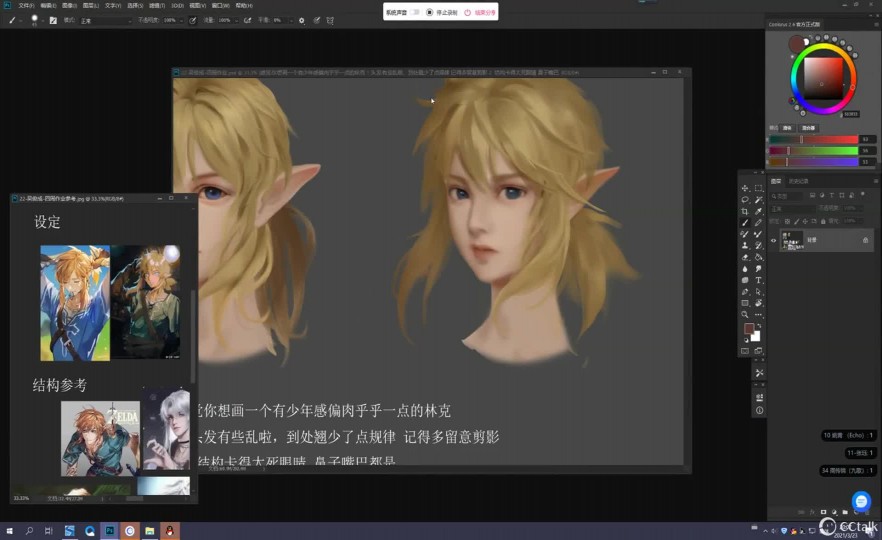Toggle the 系统声音 switch
The height and width of the screenshot is (540, 882).
[415, 12]
